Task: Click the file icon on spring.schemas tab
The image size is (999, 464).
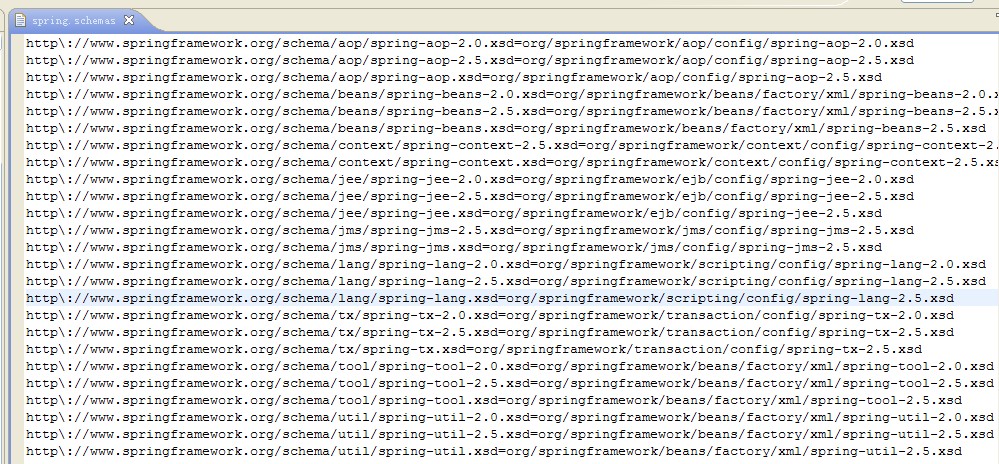Action: click(20, 20)
